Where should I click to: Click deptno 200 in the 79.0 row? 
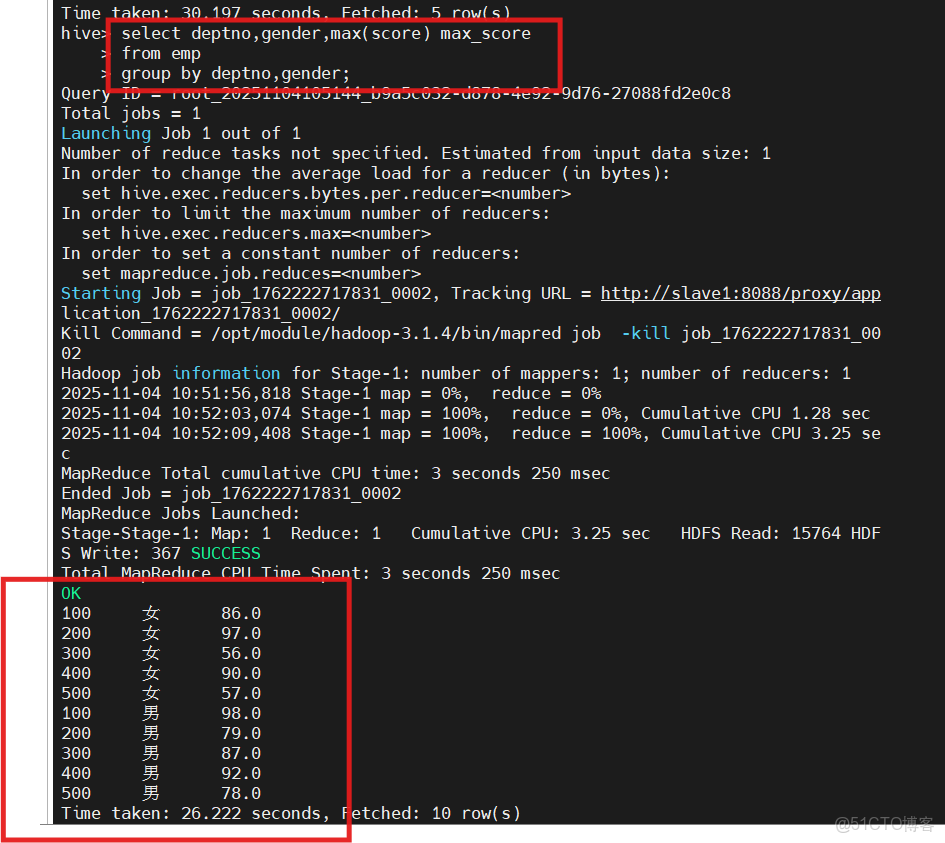pos(76,733)
